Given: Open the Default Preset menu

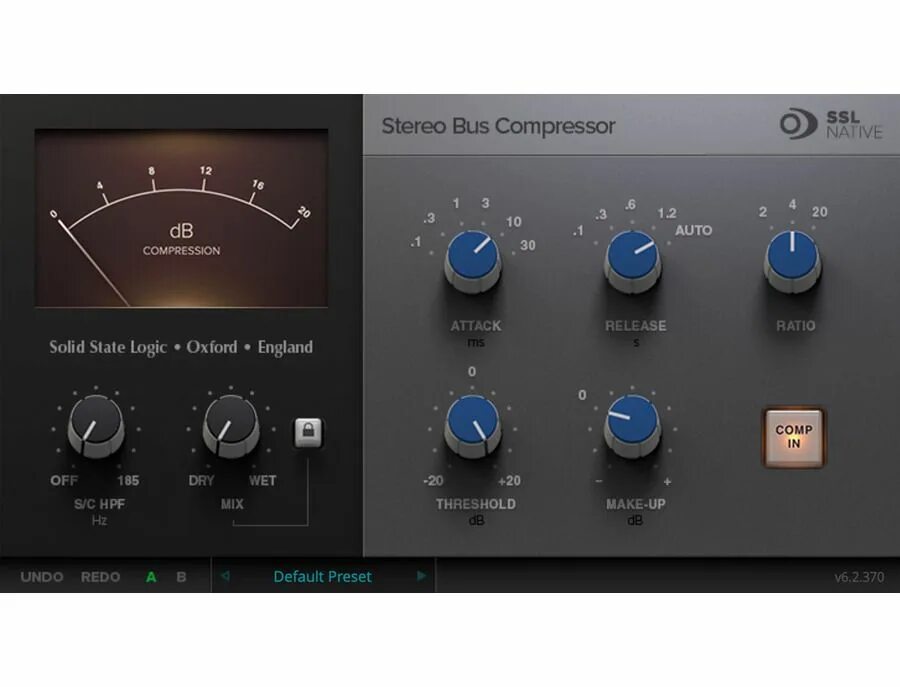Looking at the screenshot, I should point(323,576).
